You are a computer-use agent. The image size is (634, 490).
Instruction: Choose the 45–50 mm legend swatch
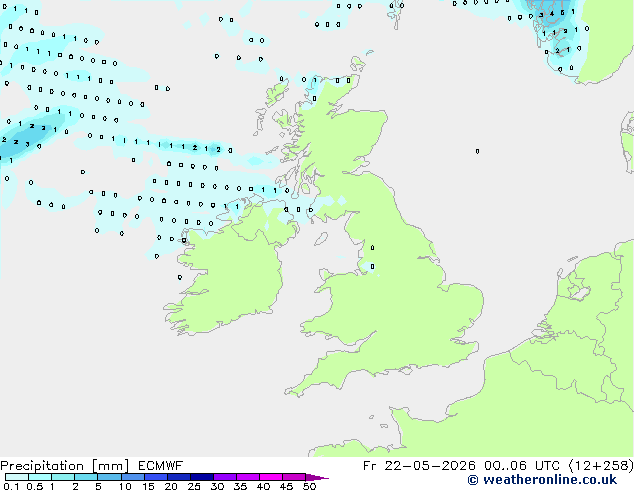(x=294, y=477)
